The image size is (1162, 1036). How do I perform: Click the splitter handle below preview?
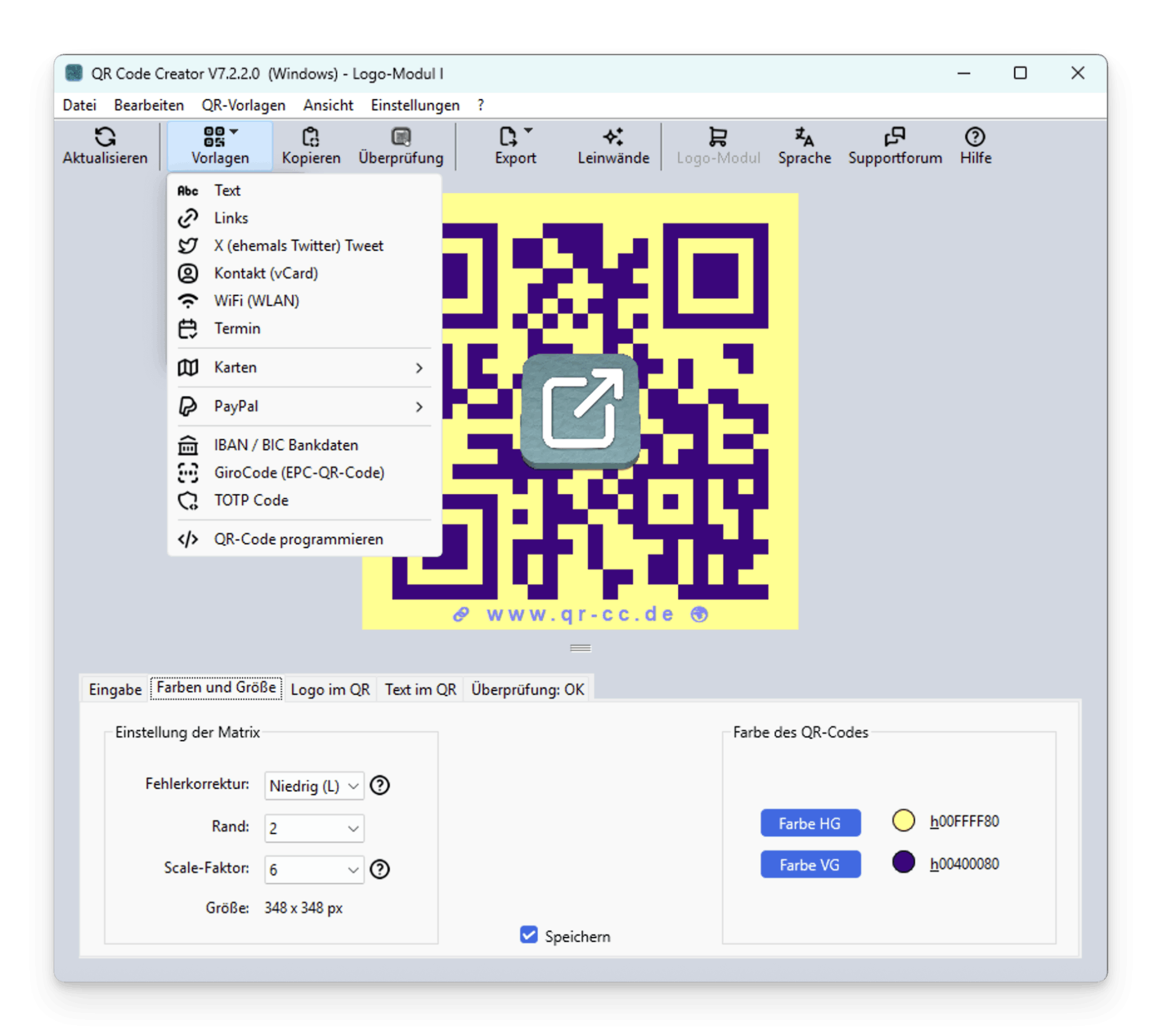coord(580,648)
